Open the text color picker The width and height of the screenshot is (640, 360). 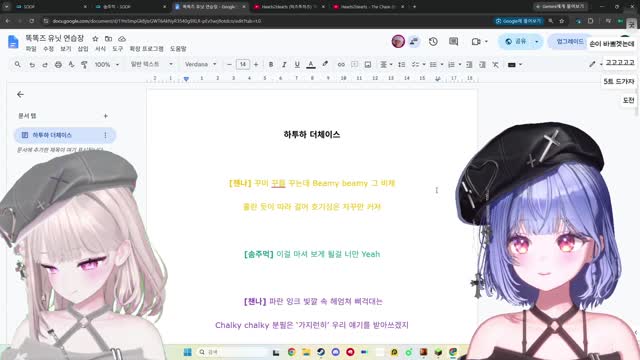[311, 64]
